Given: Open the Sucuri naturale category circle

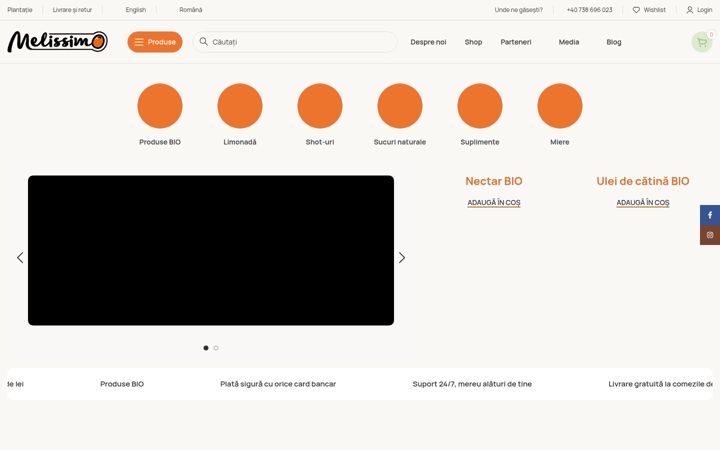Looking at the screenshot, I should coord(399,106).
